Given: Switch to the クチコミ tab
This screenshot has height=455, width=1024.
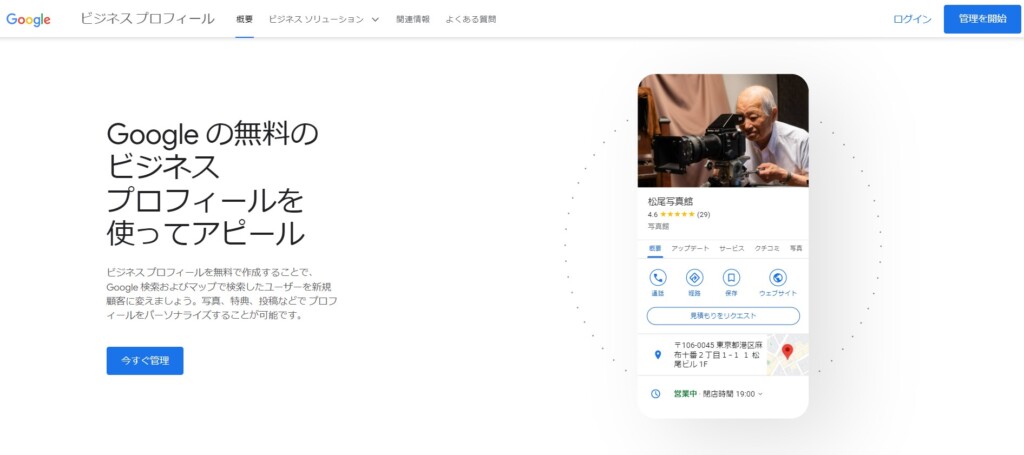Looking at the screenshot, I should pos(767,249).
